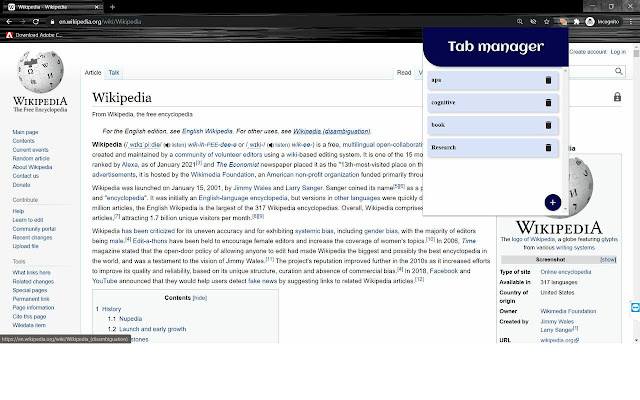Delete the 'cognitive' tab group

(x=548, y=102)
